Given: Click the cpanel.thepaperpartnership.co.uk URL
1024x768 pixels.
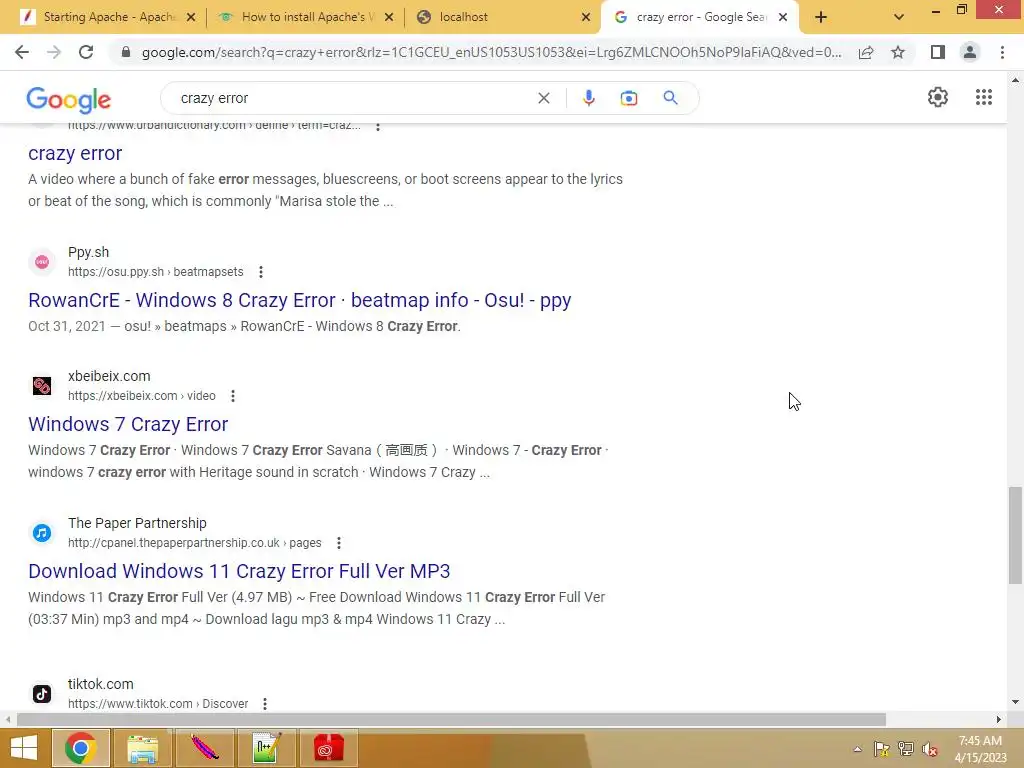Looking at the screenshot, I should coord(195,543).
